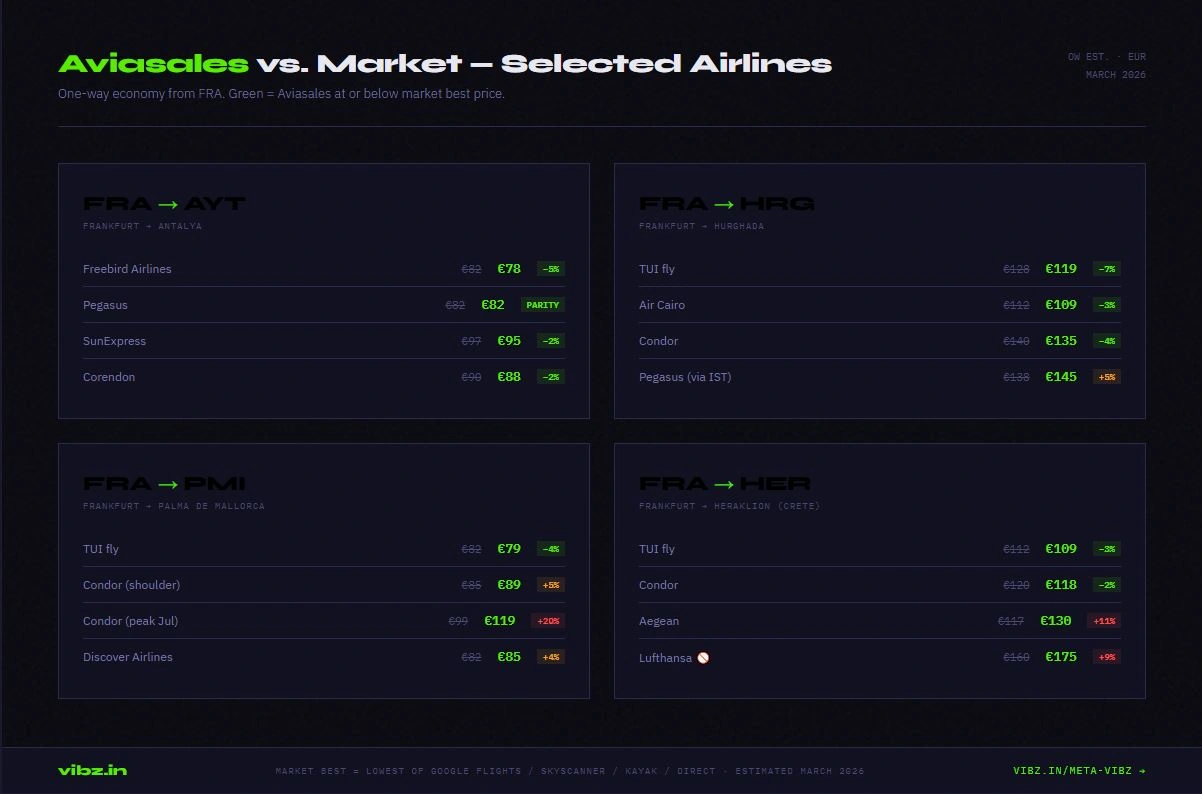
Task: Click the green arrow in FRA → AYT heading
Action: click(168, 204)
